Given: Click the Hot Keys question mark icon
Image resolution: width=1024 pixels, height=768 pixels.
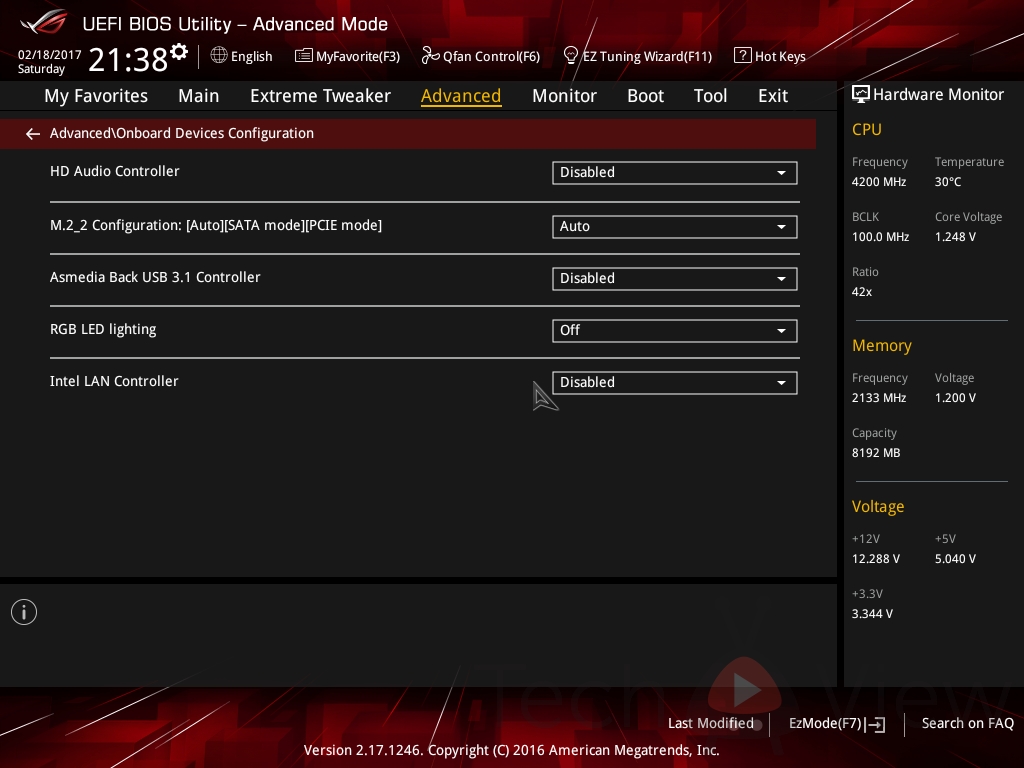Looking at the screenshot, I should click(x=743, y=56).
